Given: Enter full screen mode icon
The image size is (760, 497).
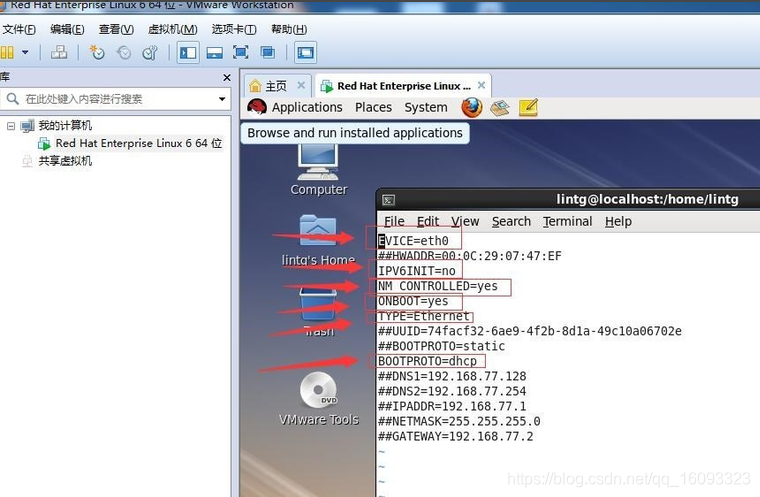Looking at the screenshot, I should (x=241, y=52).
